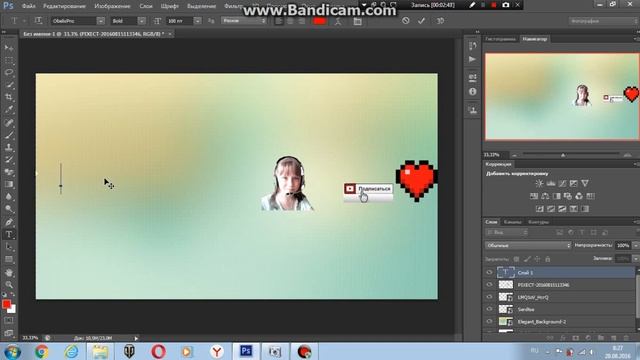
Task: Center-align text button
Action: tap(290, 21)
